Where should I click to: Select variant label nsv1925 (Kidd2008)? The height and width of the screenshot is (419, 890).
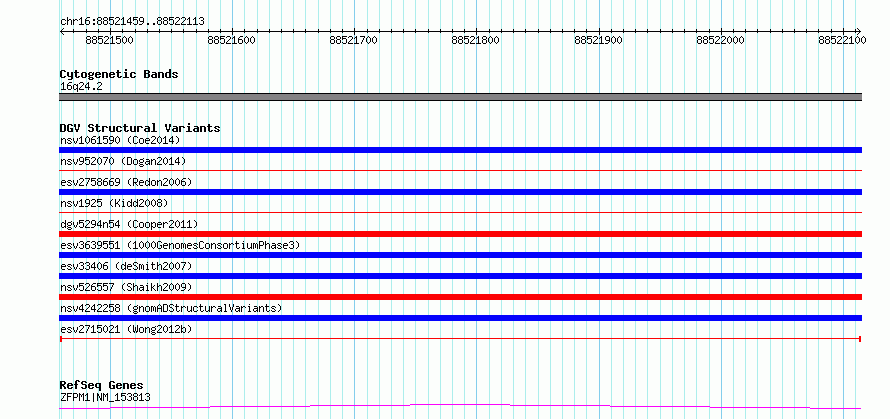pos(114,203)
